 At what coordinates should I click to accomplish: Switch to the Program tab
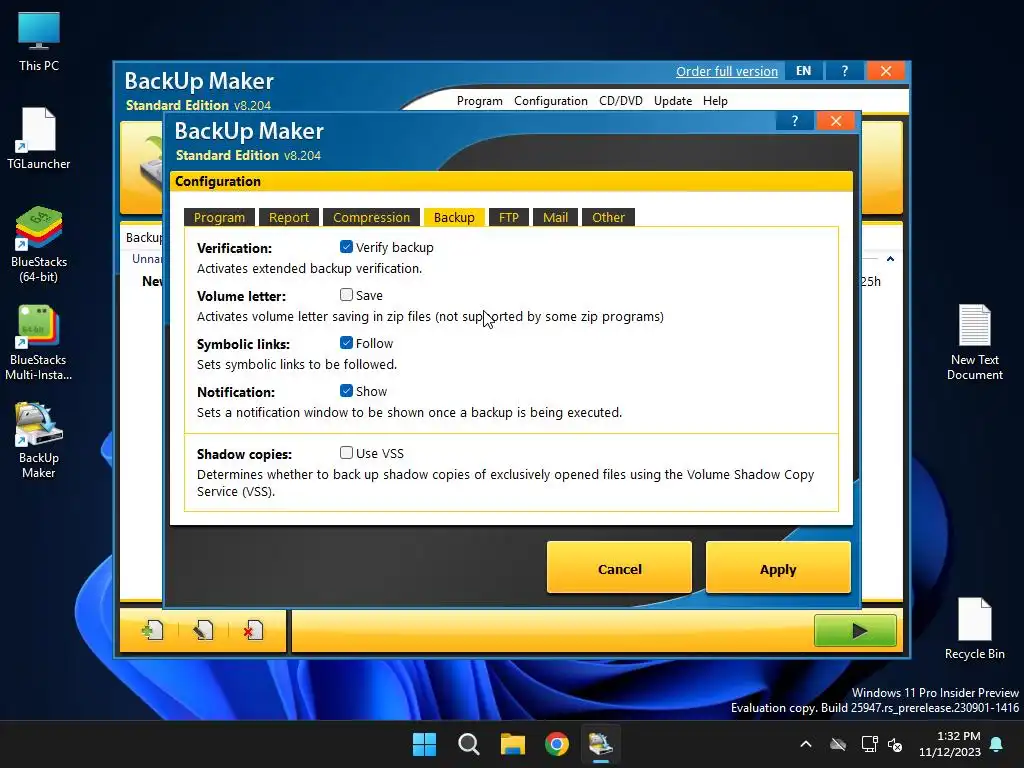point(219,217)
